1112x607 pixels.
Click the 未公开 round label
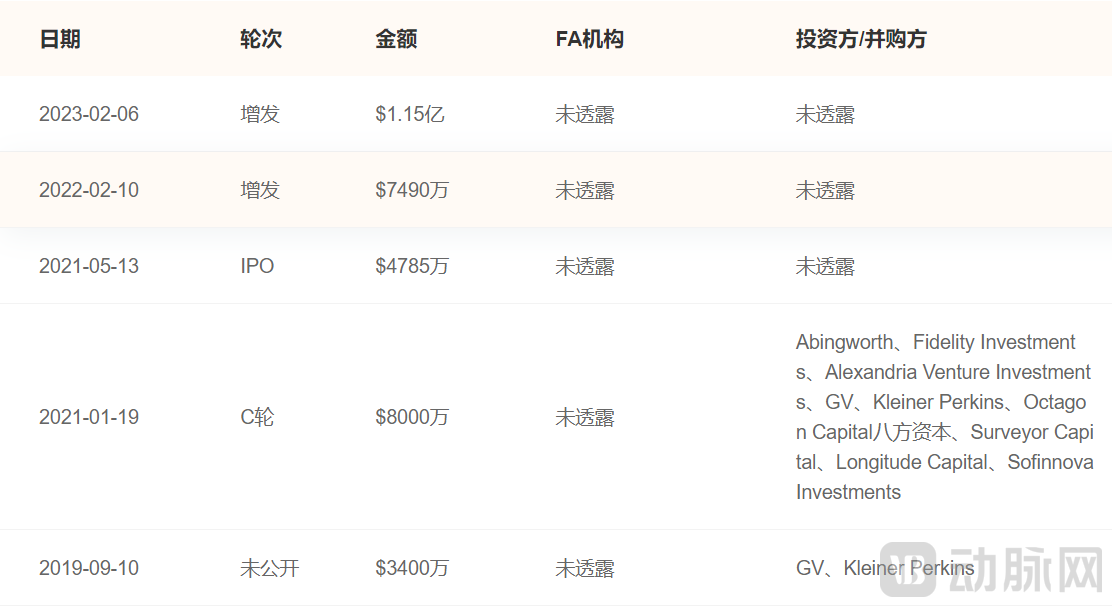point(267,567)
